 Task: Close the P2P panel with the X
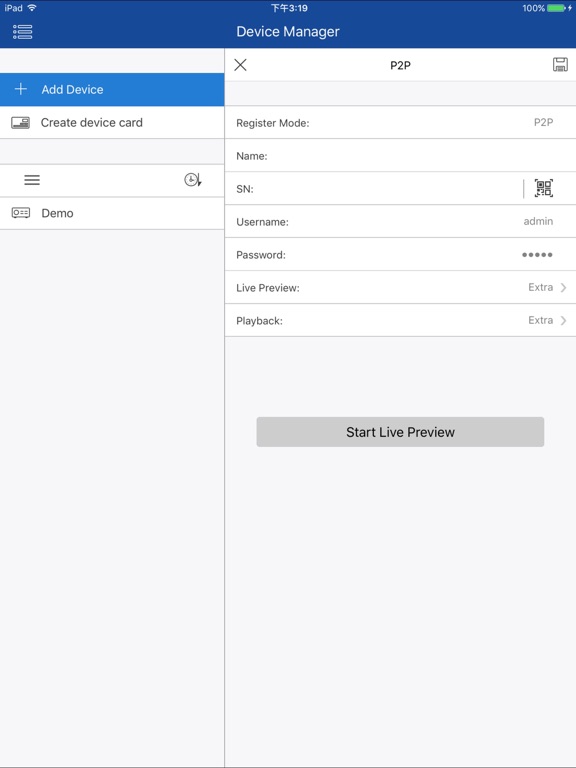tap(240, 65)
